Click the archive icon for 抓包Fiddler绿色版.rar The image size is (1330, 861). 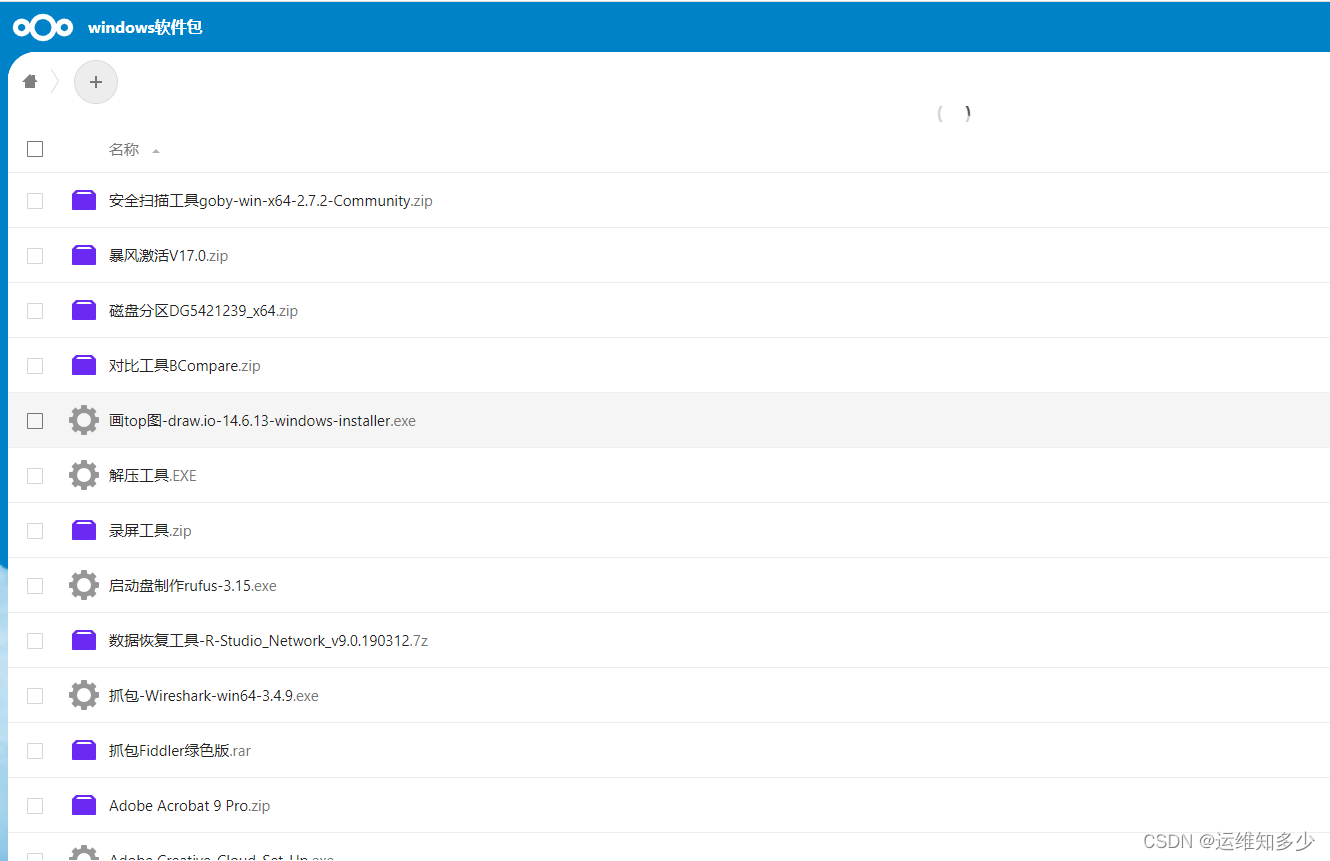coord(84,750)
